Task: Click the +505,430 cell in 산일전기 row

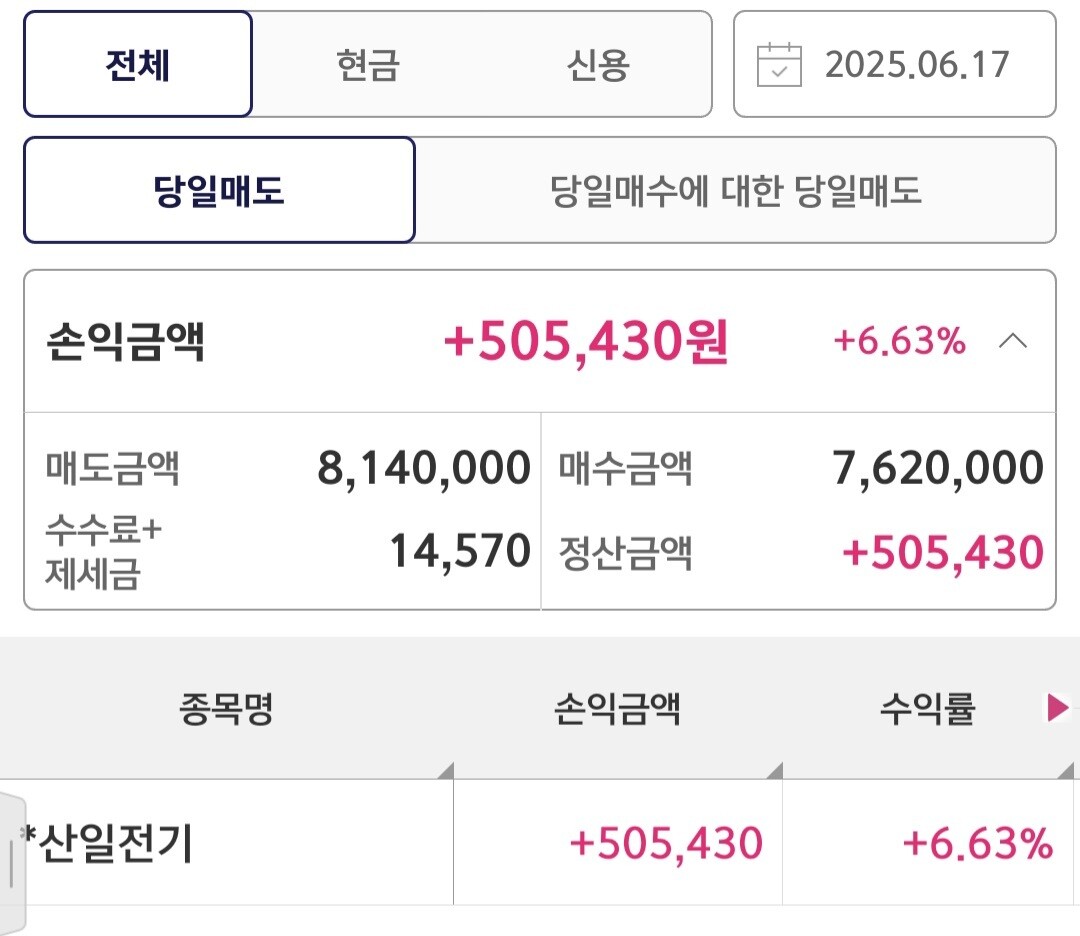Action: coord(665,844)
